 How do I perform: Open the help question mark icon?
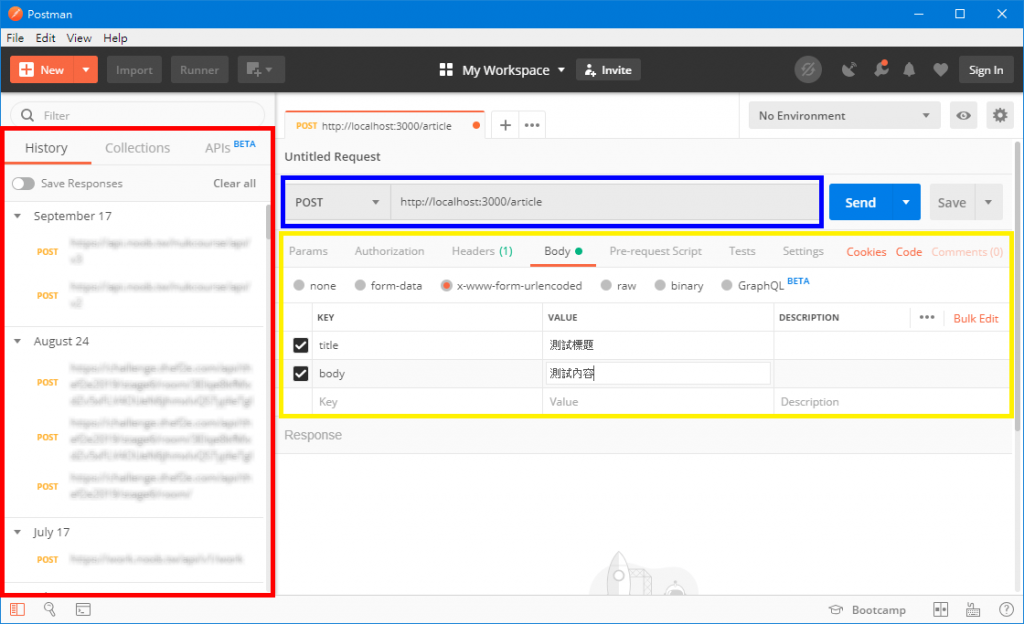[x=1006, y=610]
